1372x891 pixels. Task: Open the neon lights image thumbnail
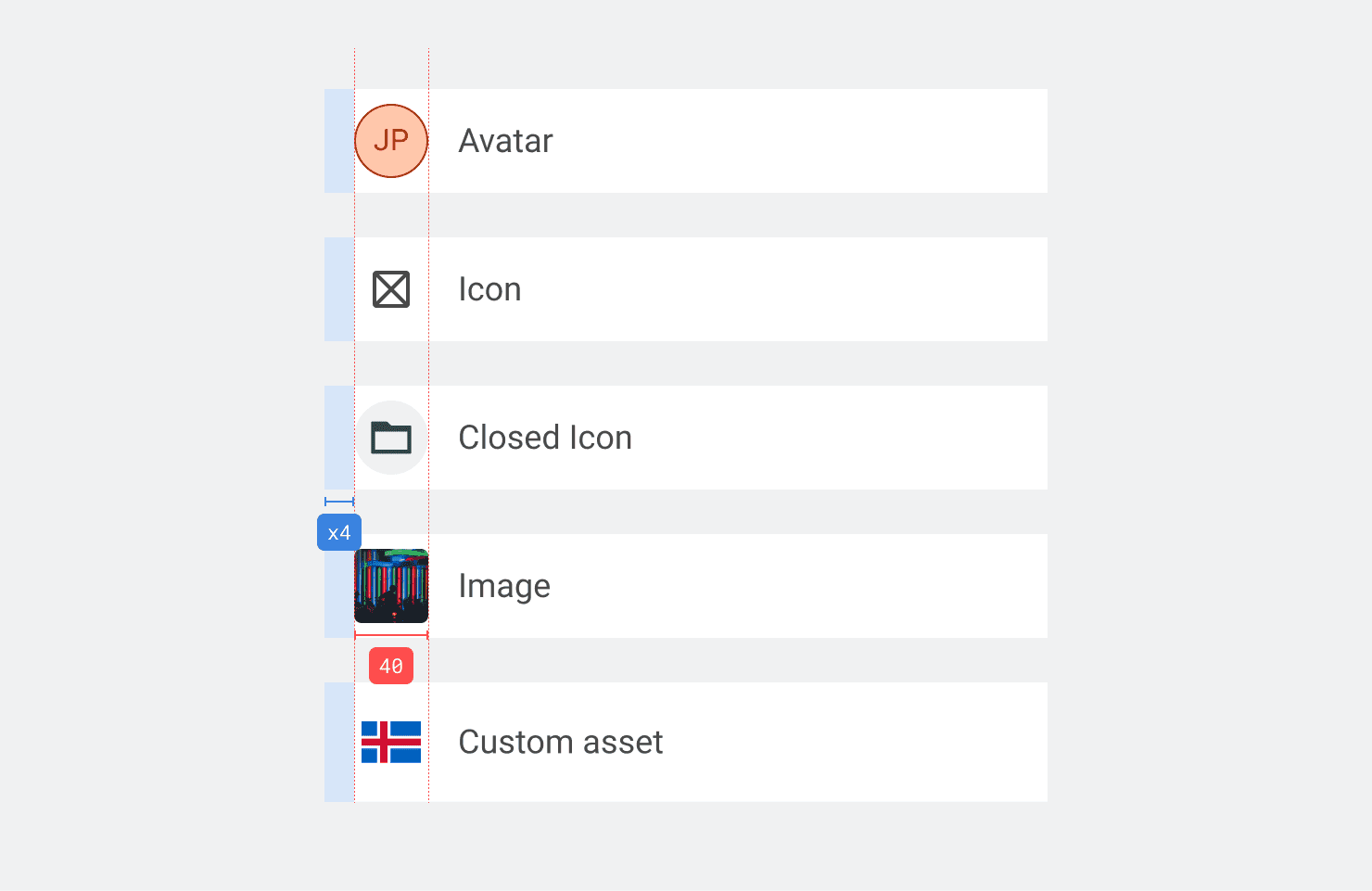(391, 586)
